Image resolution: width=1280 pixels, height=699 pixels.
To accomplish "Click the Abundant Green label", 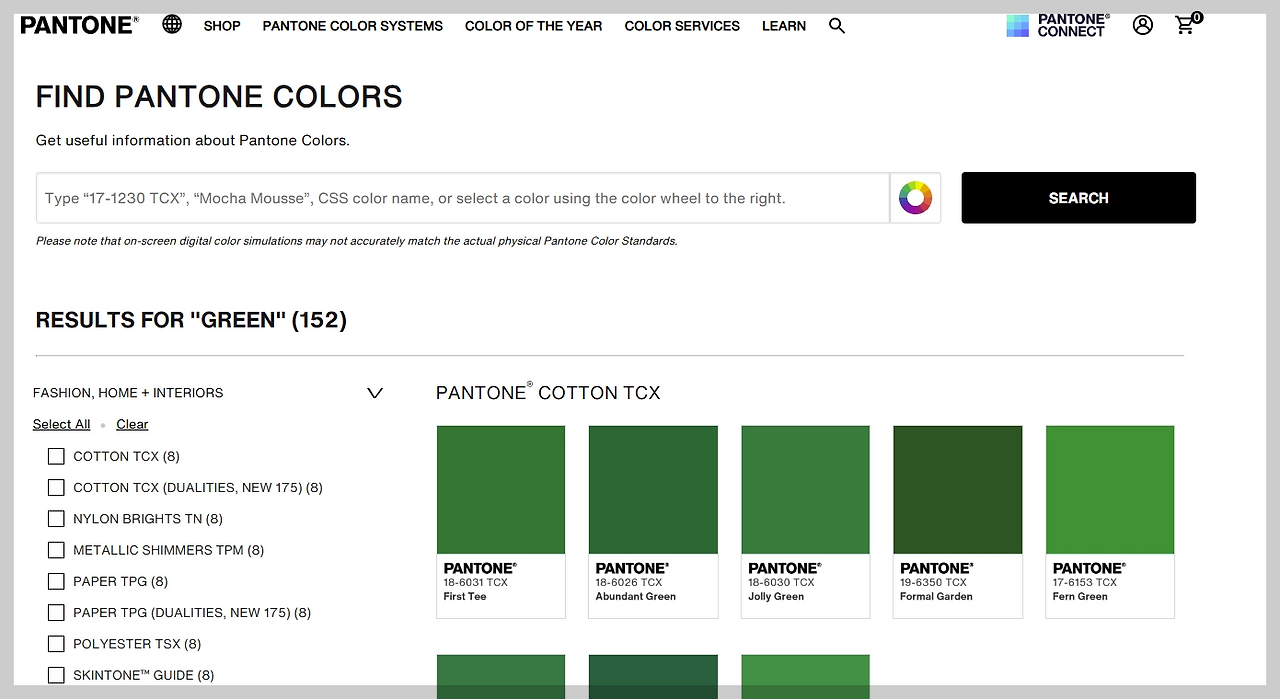I will click(636, 596).
